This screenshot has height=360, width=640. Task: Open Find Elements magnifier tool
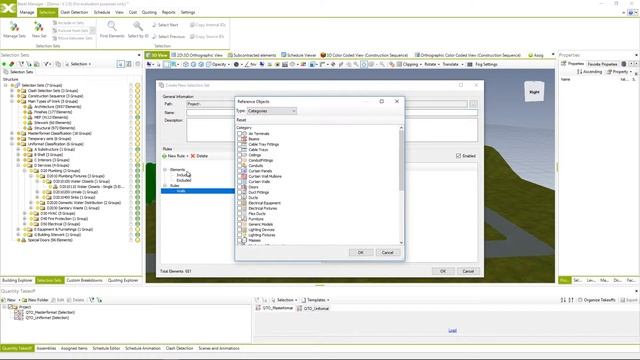112,27
